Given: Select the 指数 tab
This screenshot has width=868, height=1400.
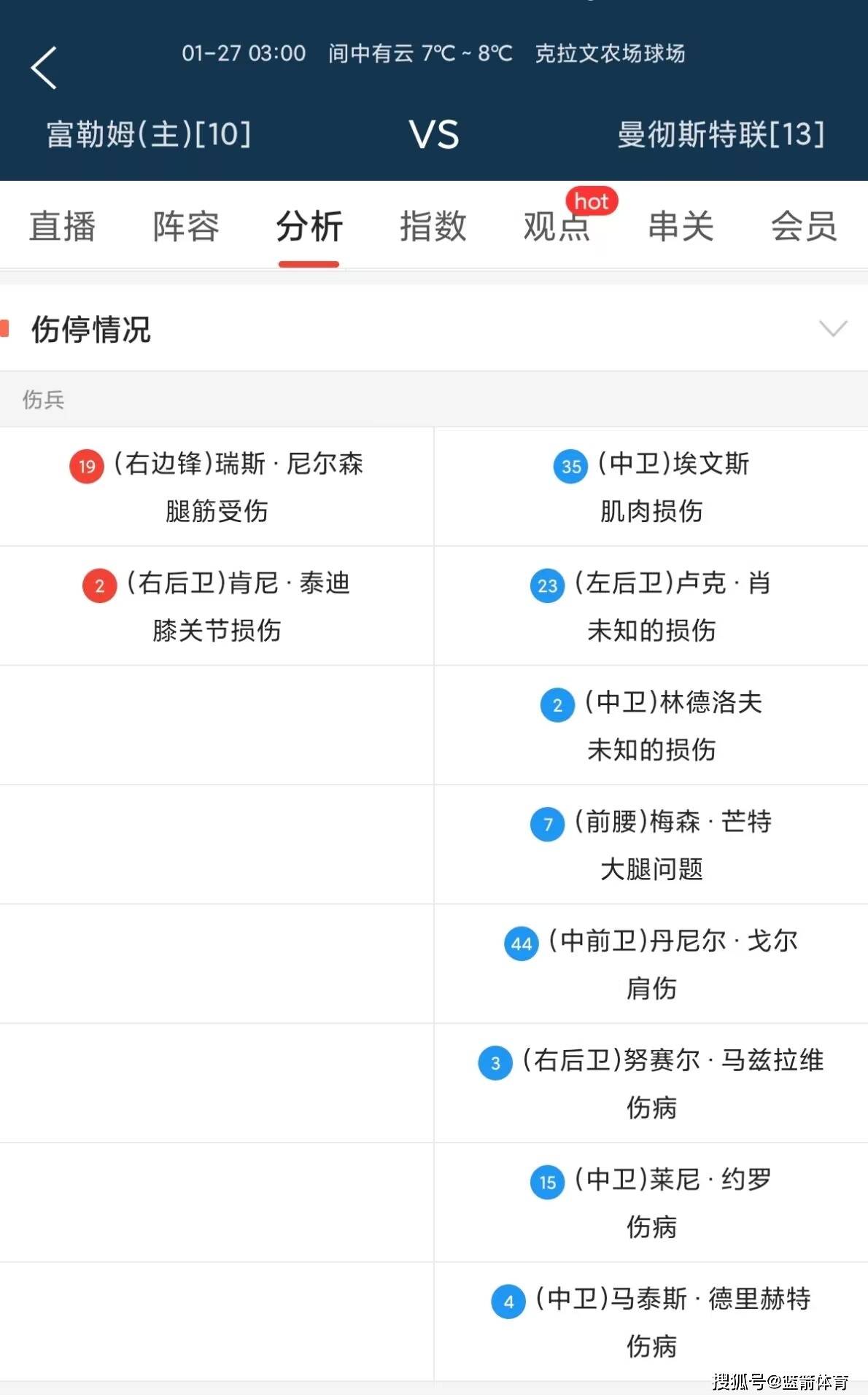Looking at the screenshot, I should coord(433,226).
